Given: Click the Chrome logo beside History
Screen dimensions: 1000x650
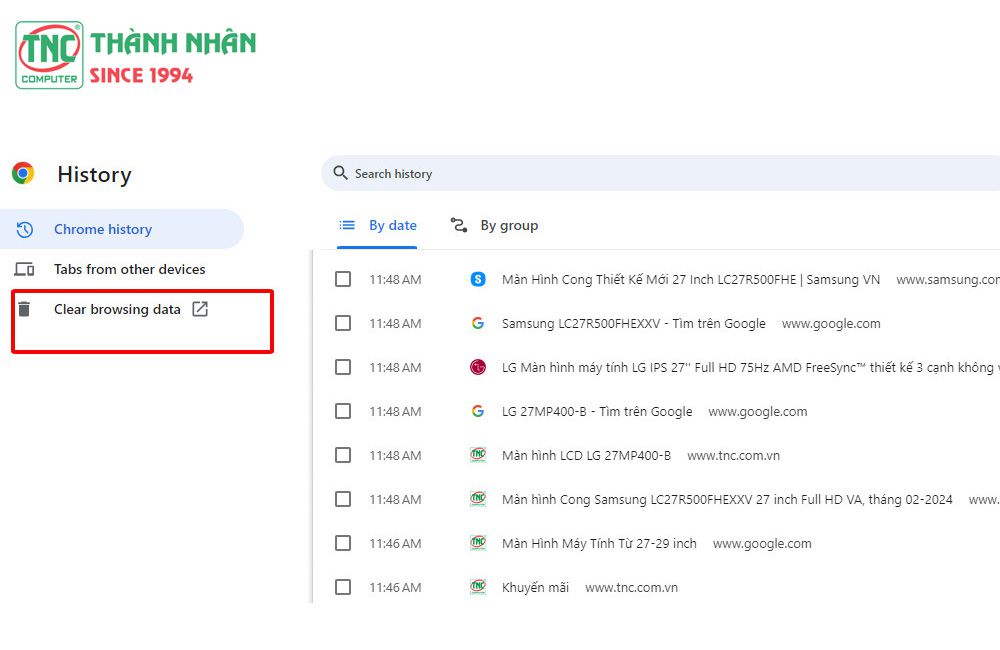Looking at the screenshot, I should point(23,173).
